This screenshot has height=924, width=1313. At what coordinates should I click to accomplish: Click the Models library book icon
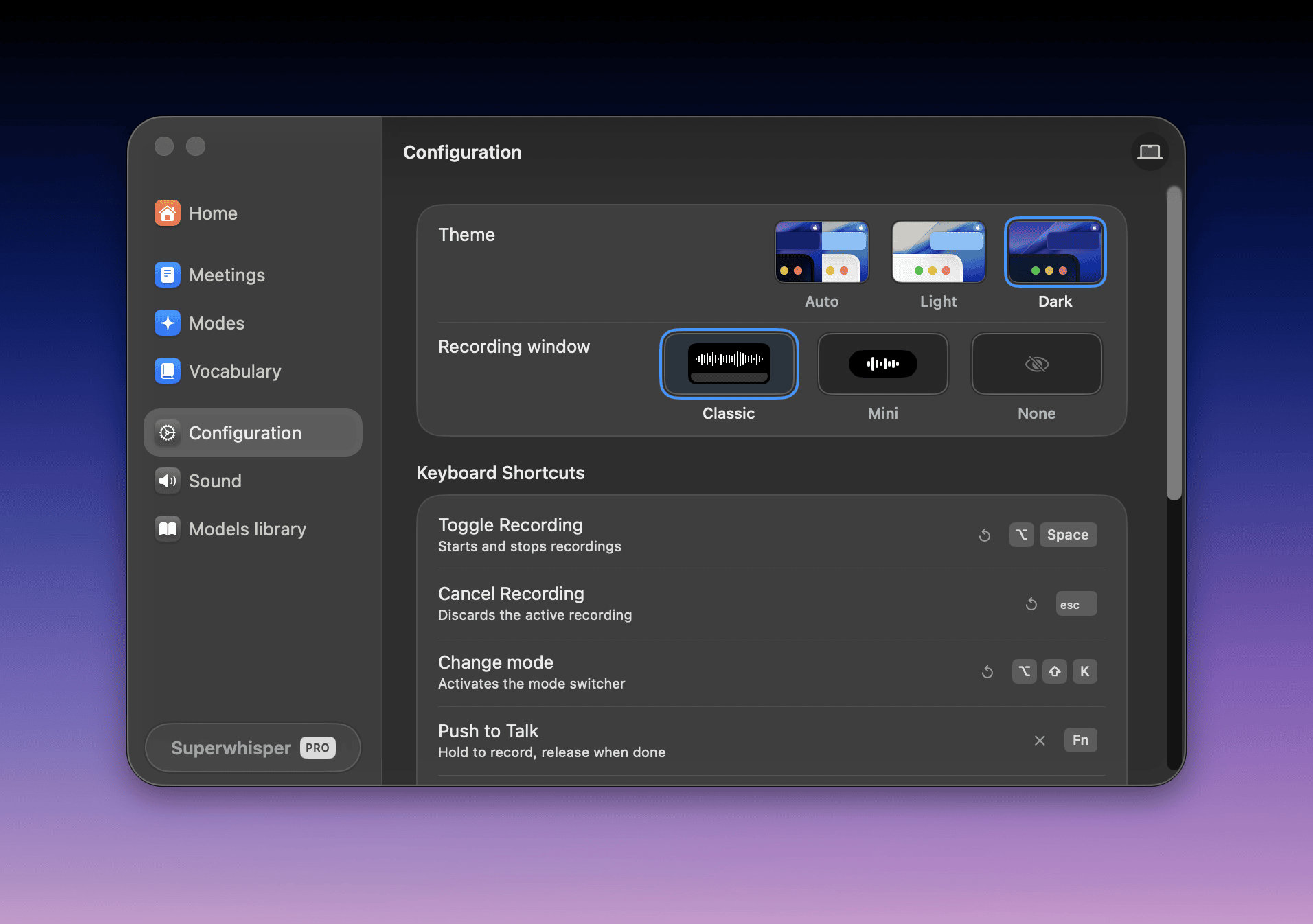pyautogui.click(x=168, y=529)
